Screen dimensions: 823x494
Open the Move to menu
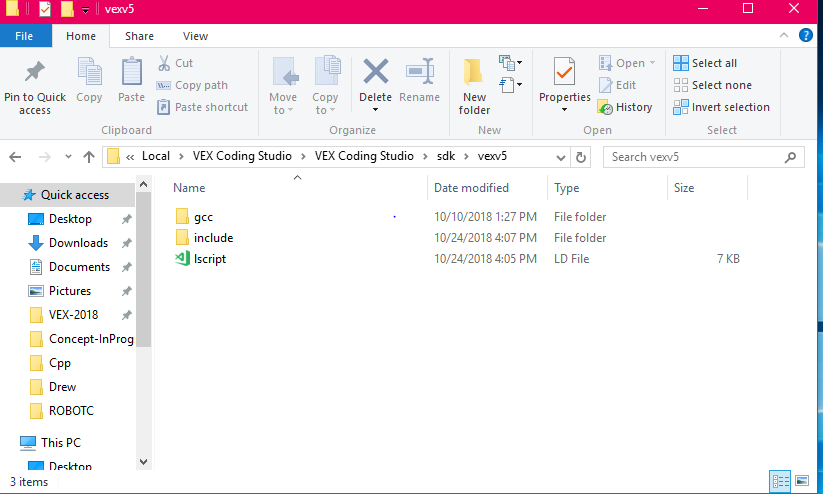tap(283, 86)
